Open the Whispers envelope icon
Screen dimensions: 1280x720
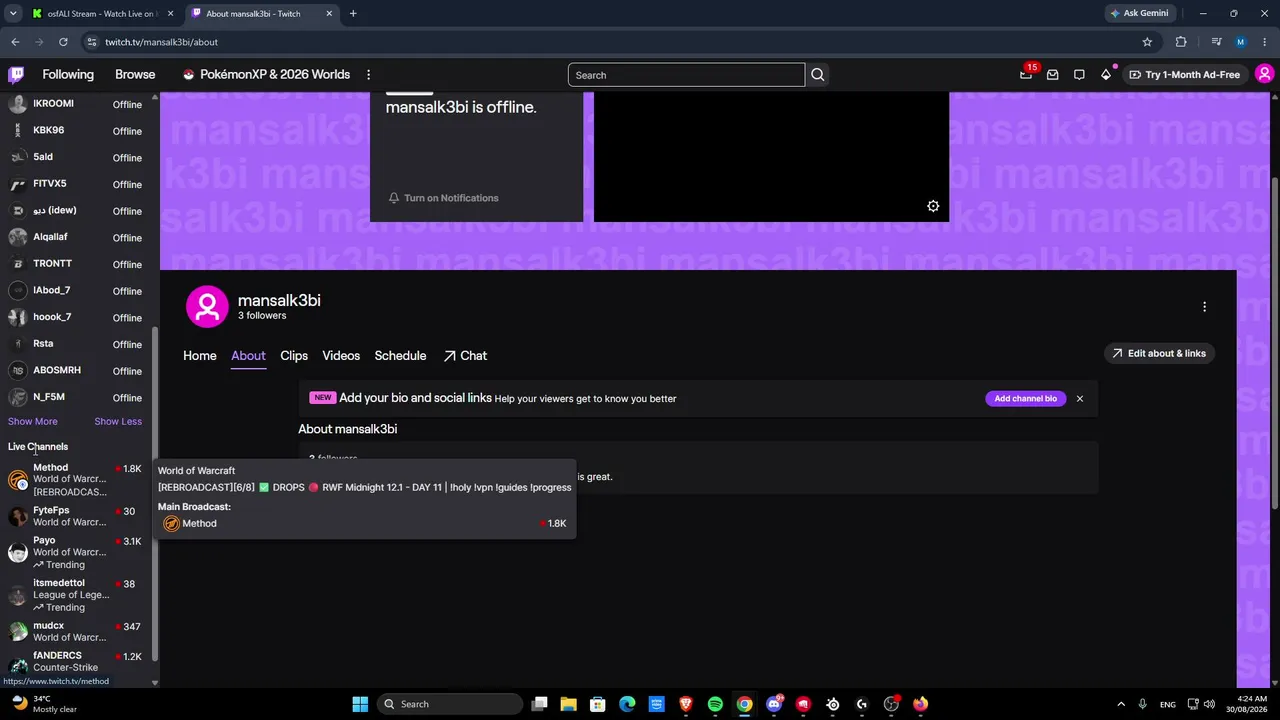pos(1053,75)
